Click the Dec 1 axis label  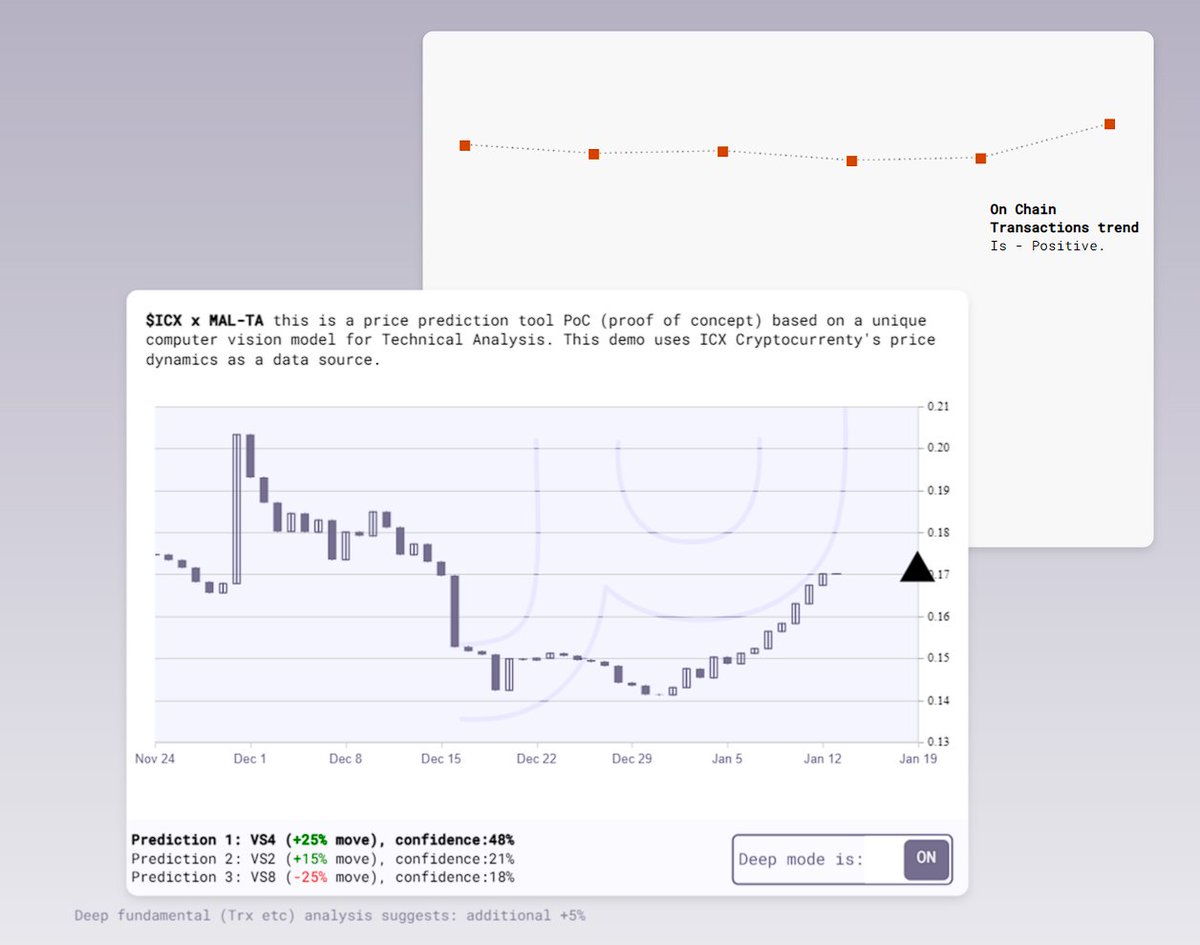(250, 759)
